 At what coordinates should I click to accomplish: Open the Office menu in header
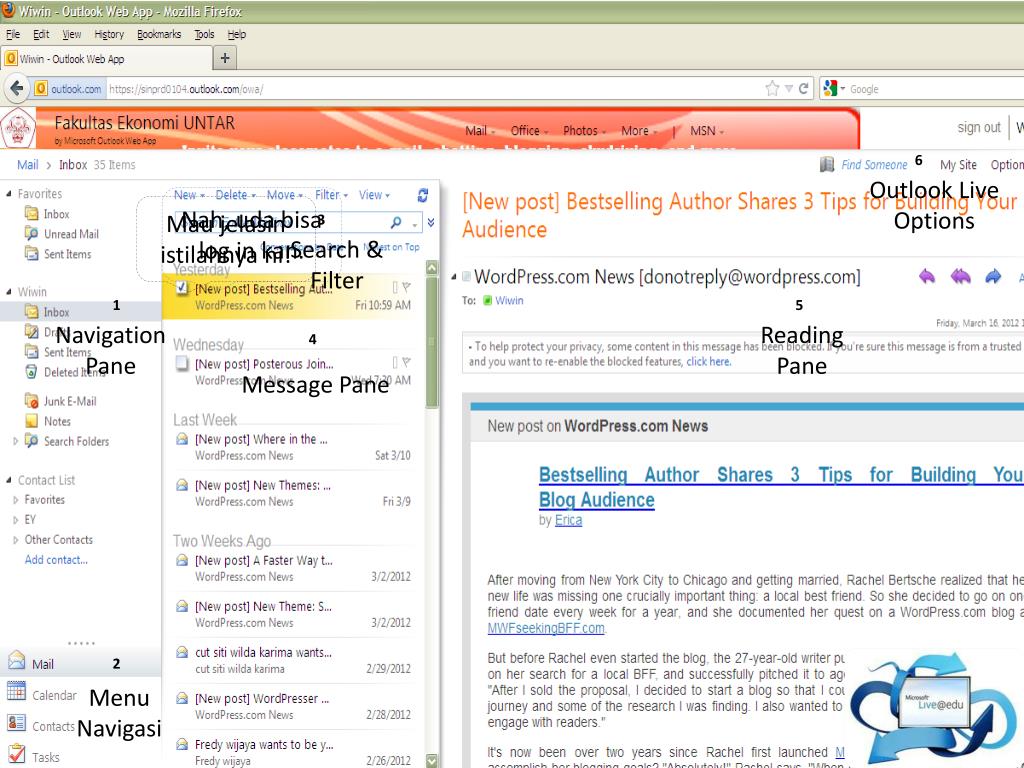coord(529,131)
